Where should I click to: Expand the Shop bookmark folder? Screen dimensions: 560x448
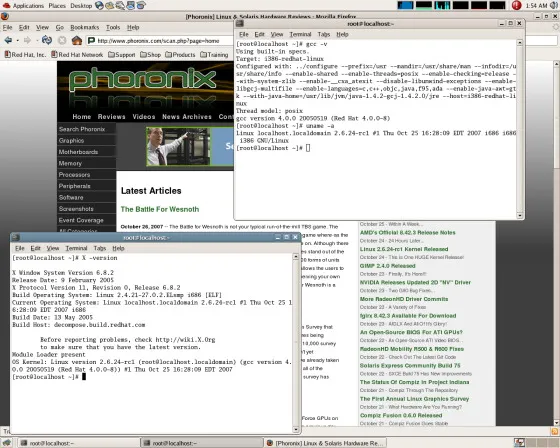150,55
